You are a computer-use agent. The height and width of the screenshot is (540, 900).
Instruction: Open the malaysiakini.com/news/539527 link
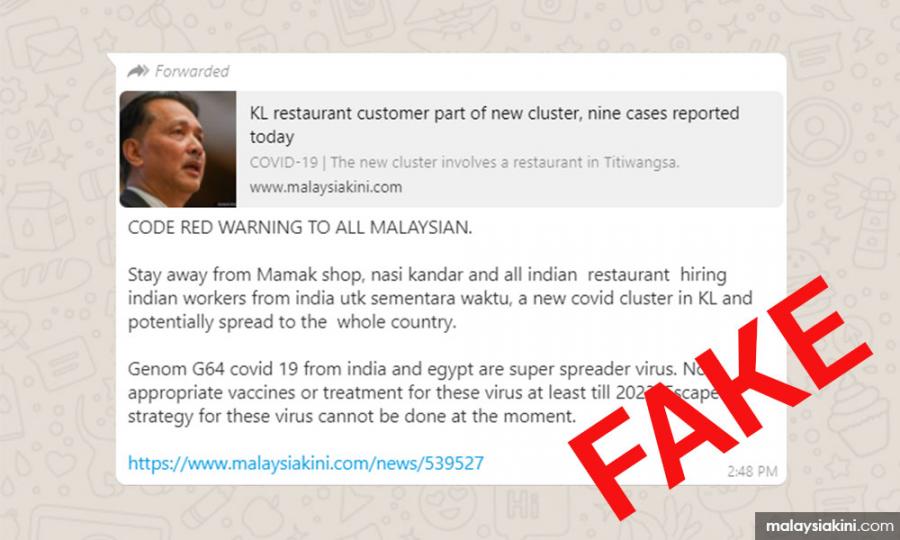(305, 463)
